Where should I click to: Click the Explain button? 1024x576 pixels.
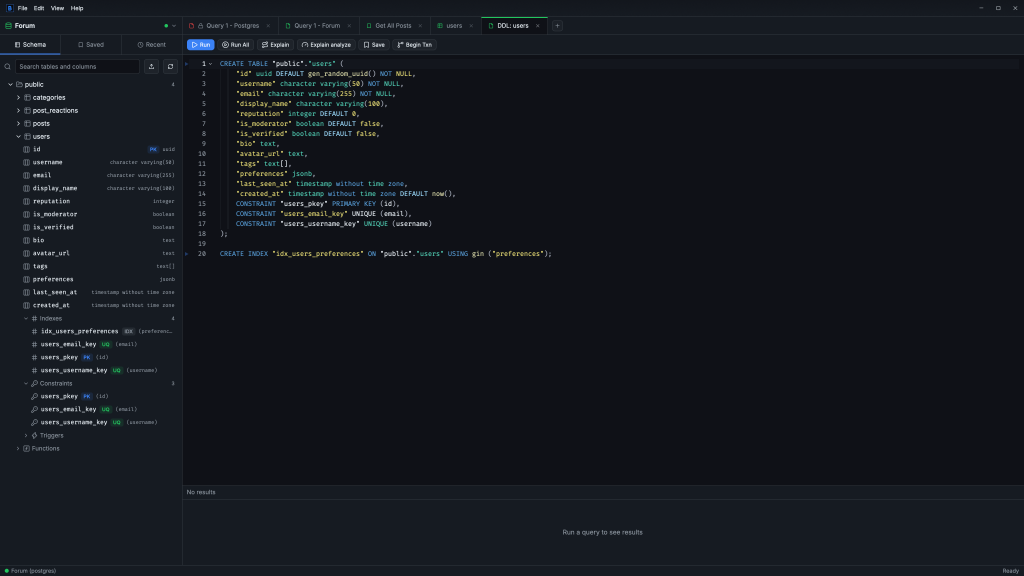pos(276,45)
